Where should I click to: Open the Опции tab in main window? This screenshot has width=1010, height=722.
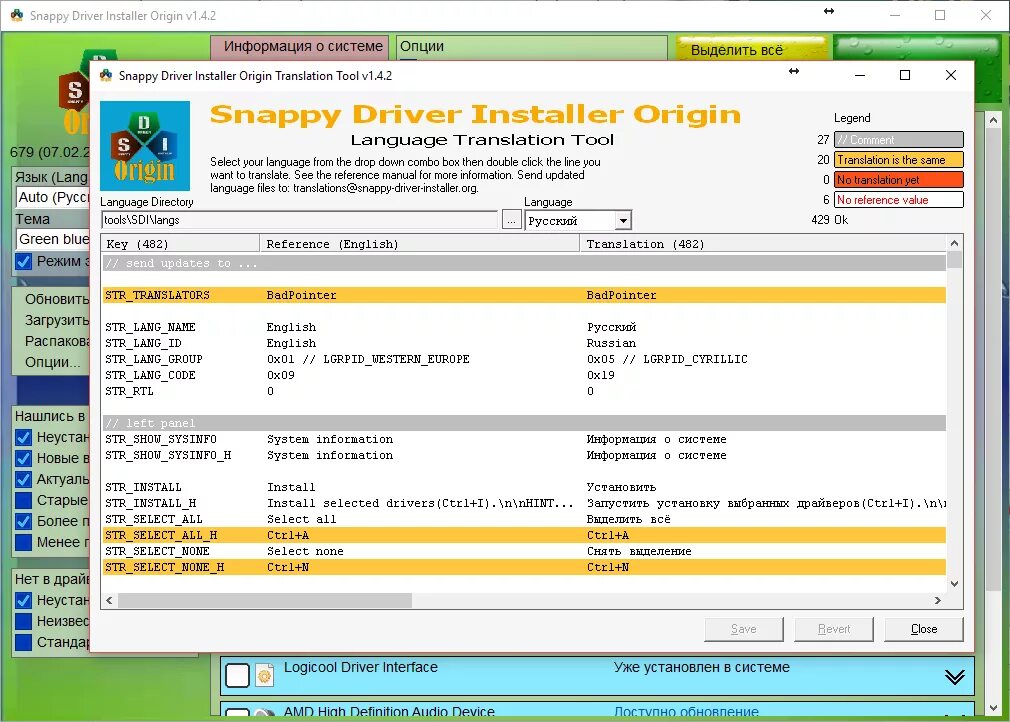(531, 47)
